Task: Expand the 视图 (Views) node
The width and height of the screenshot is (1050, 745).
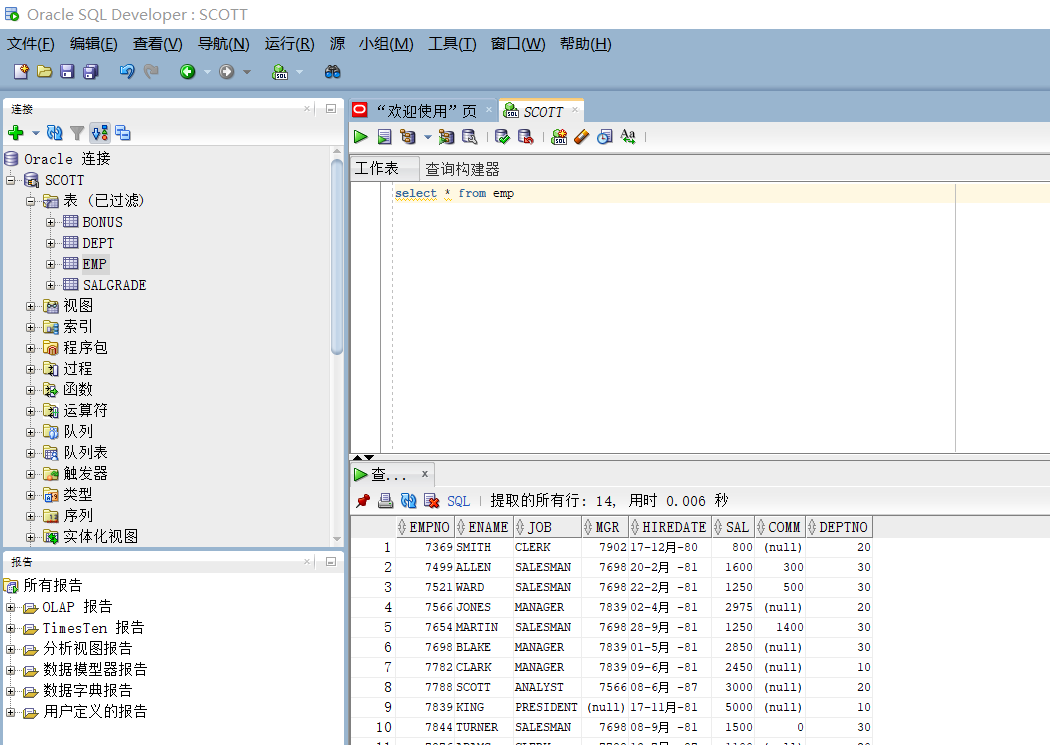Action: (x=30, y=306)
